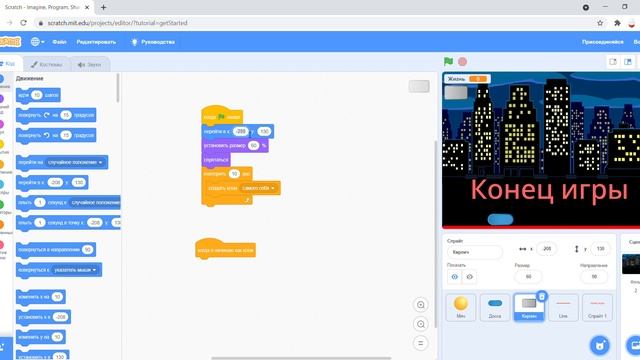The width and height of the screenshot is (640, 360).
Task: Click the lightbulb icon beside Руководства
Action: (134, 42)
